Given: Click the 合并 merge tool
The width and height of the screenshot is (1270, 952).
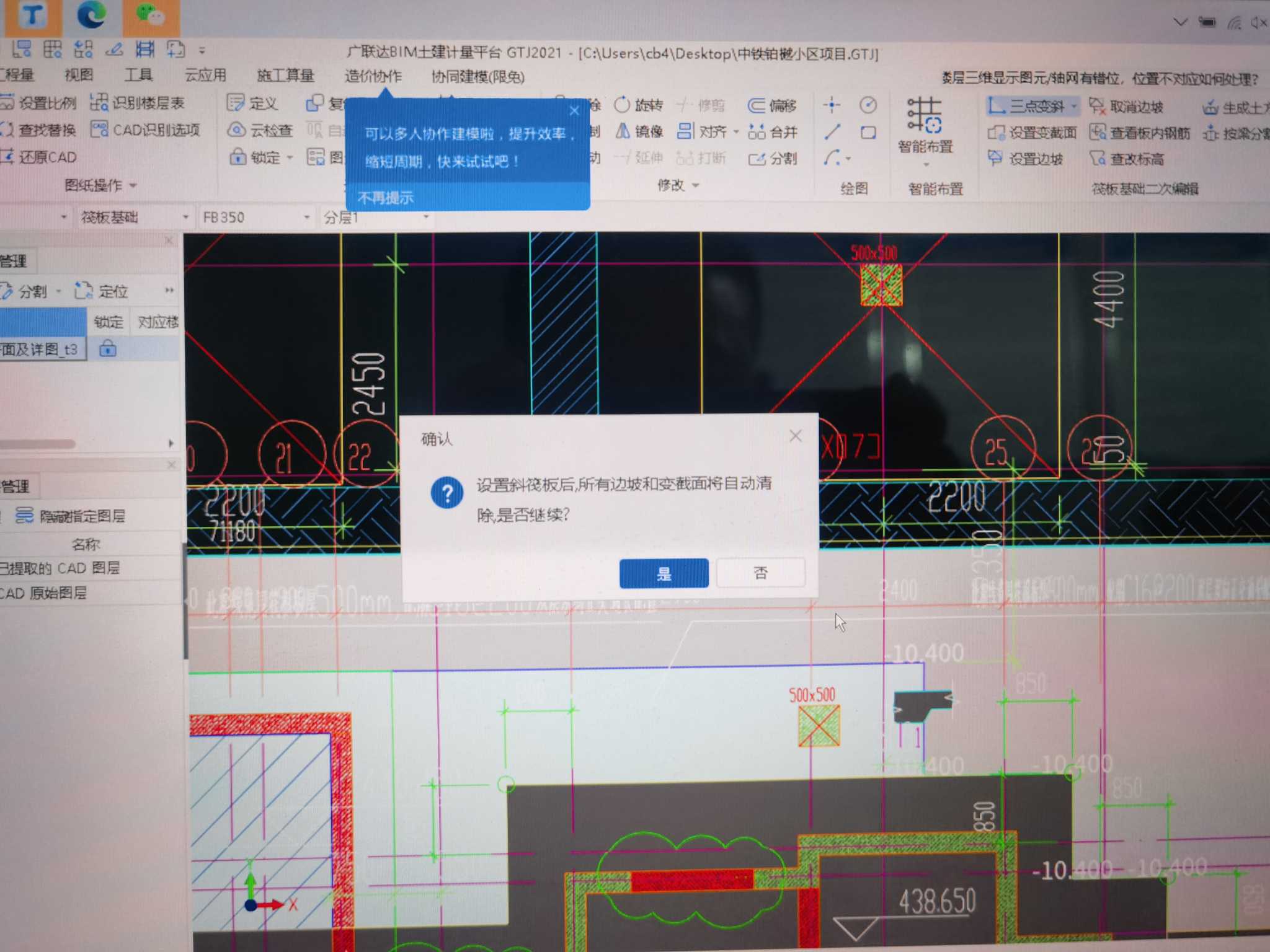Looking at the screenshot, I should click(x=773, y=132).
